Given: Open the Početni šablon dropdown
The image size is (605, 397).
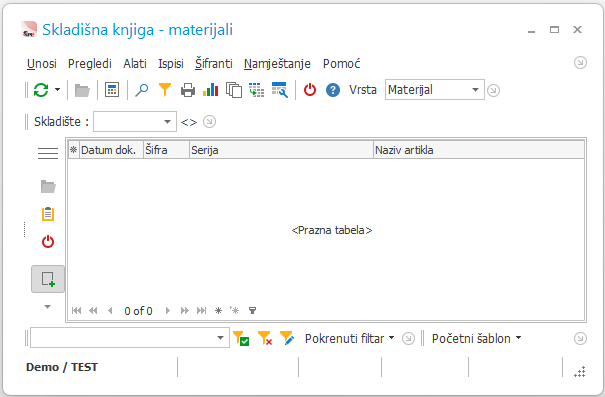Looking at the screenshot, I should (477, 338).
